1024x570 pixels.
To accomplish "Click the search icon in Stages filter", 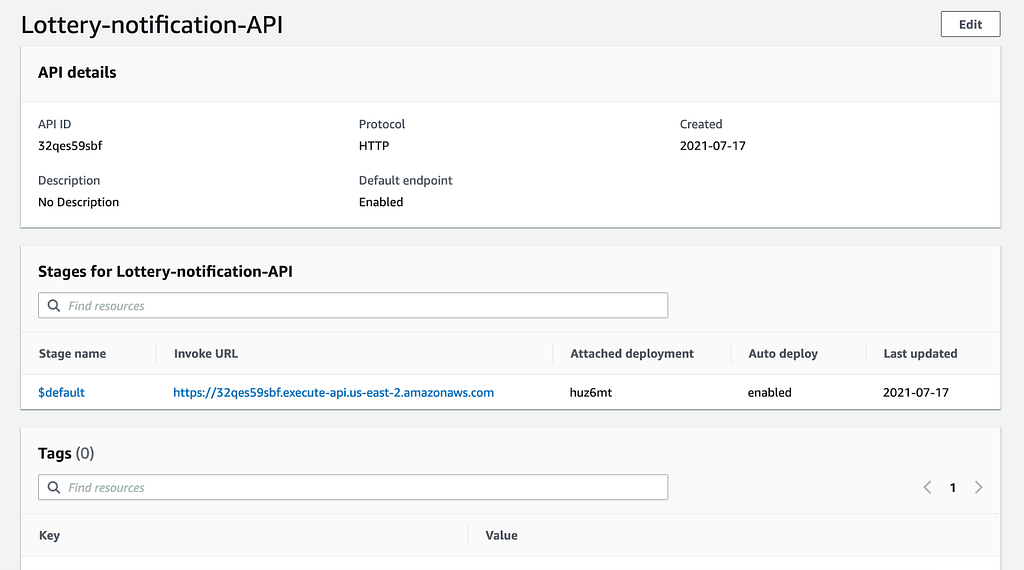I will [x=54, y=306].
